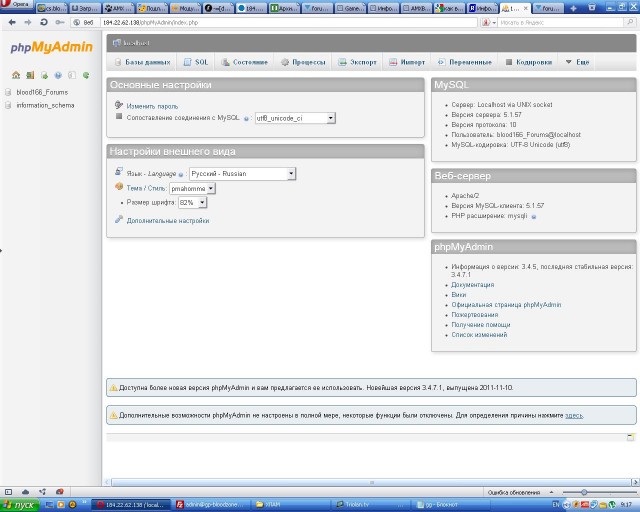Reload the page with browser refresh icon
Screen dimensions: 640x512
[44, 22]
